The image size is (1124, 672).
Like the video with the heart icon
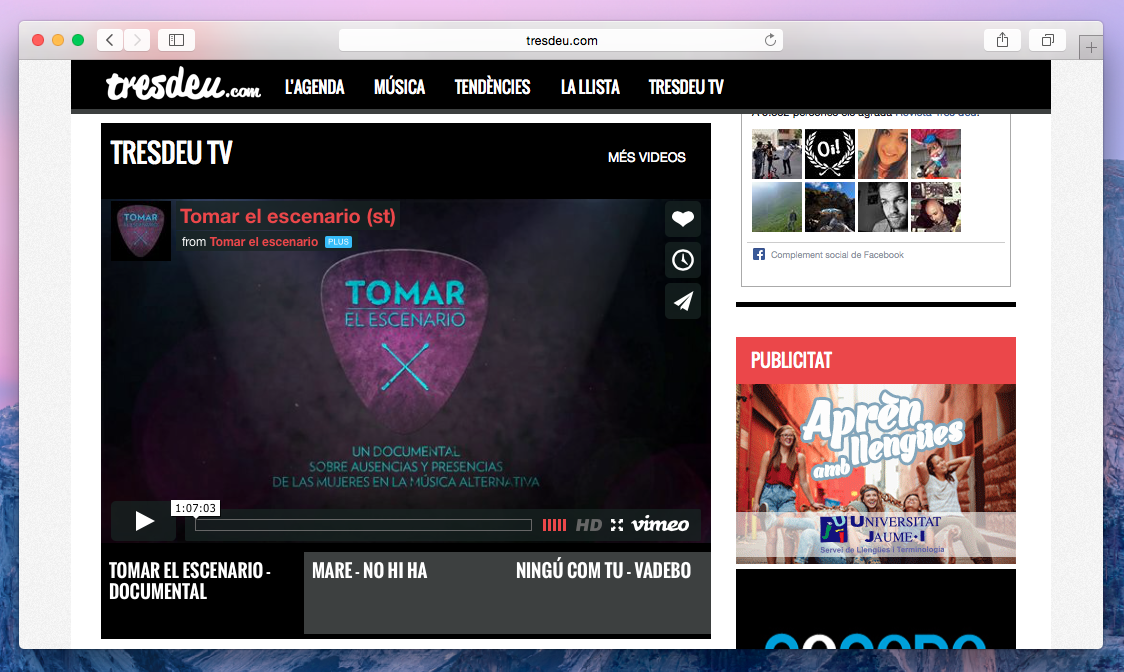click(682, 219)
